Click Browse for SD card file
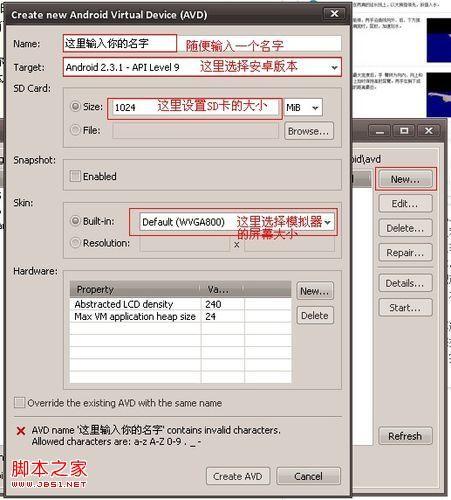The height and width of the screenshot is (500, 451). pyautogui.click(x=309, y=131)
